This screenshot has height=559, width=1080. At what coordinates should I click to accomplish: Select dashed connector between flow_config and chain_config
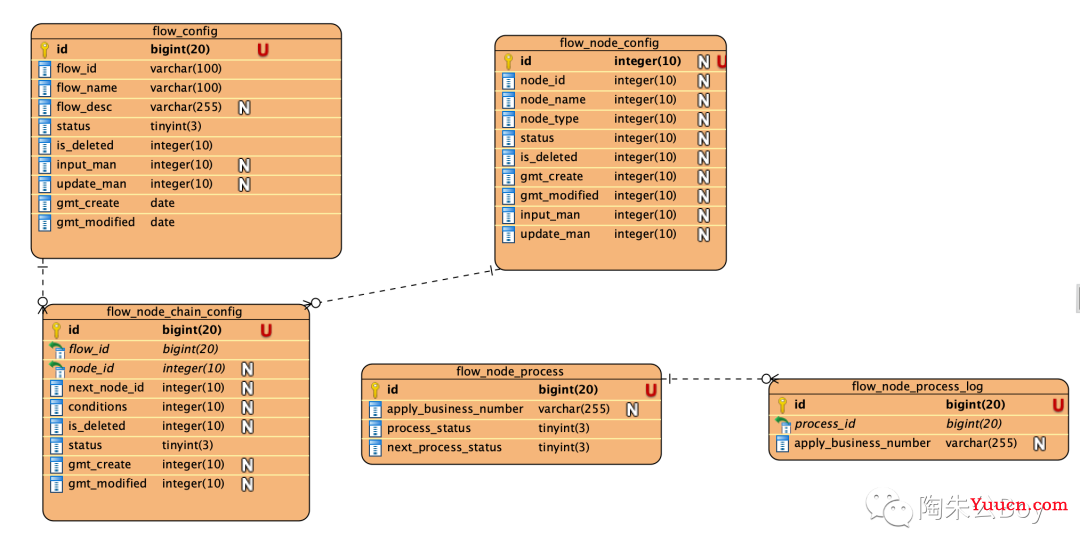click(43, 282)
